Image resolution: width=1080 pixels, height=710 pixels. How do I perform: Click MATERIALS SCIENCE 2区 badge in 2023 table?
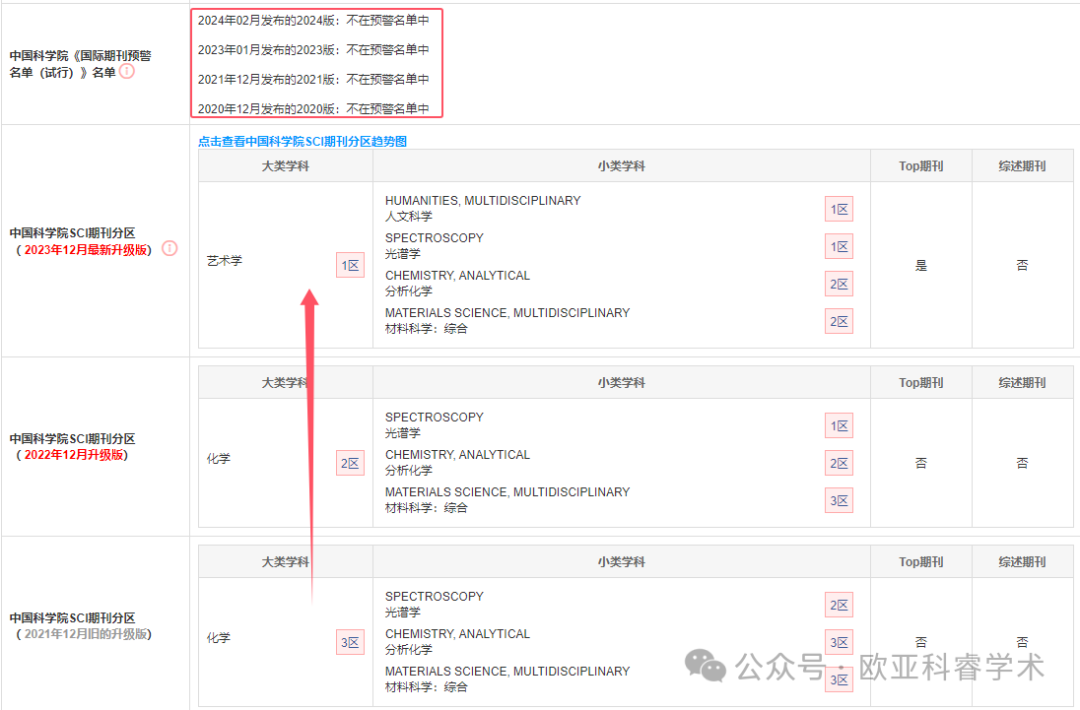(x=839, y=321)
